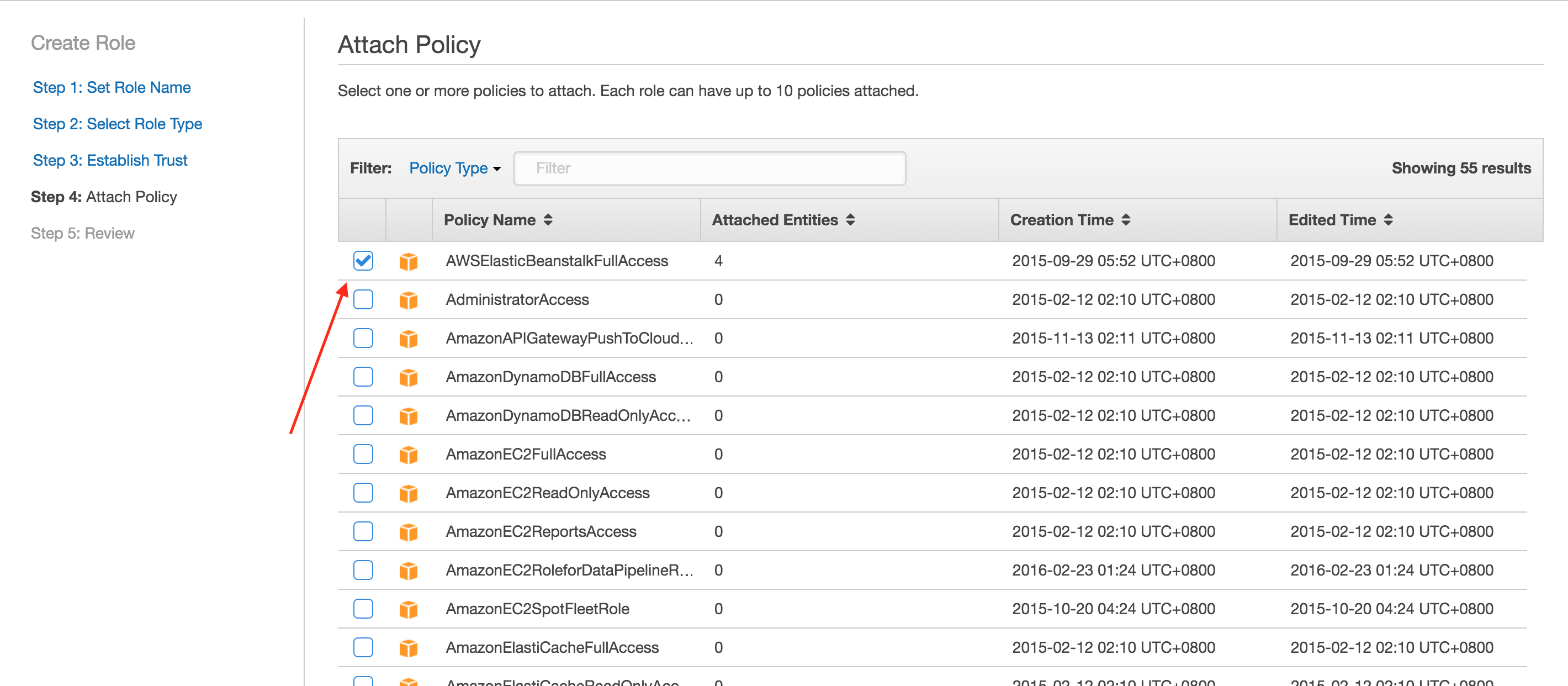Click the AmazonEC2ReportsAccess policy box icon
1568x686 pixels.
click(x=409, y=532)
